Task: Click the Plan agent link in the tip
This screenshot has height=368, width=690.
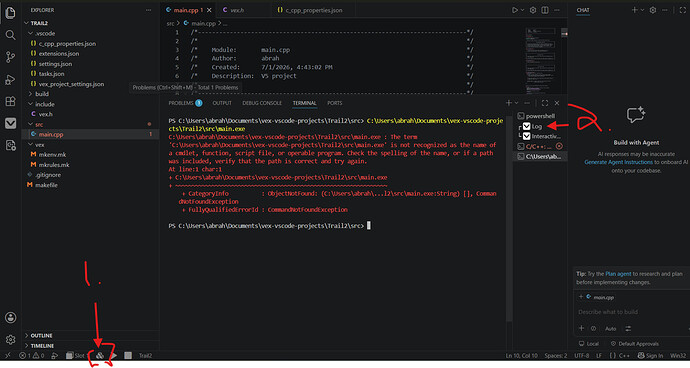Action: tap(618, 274)
